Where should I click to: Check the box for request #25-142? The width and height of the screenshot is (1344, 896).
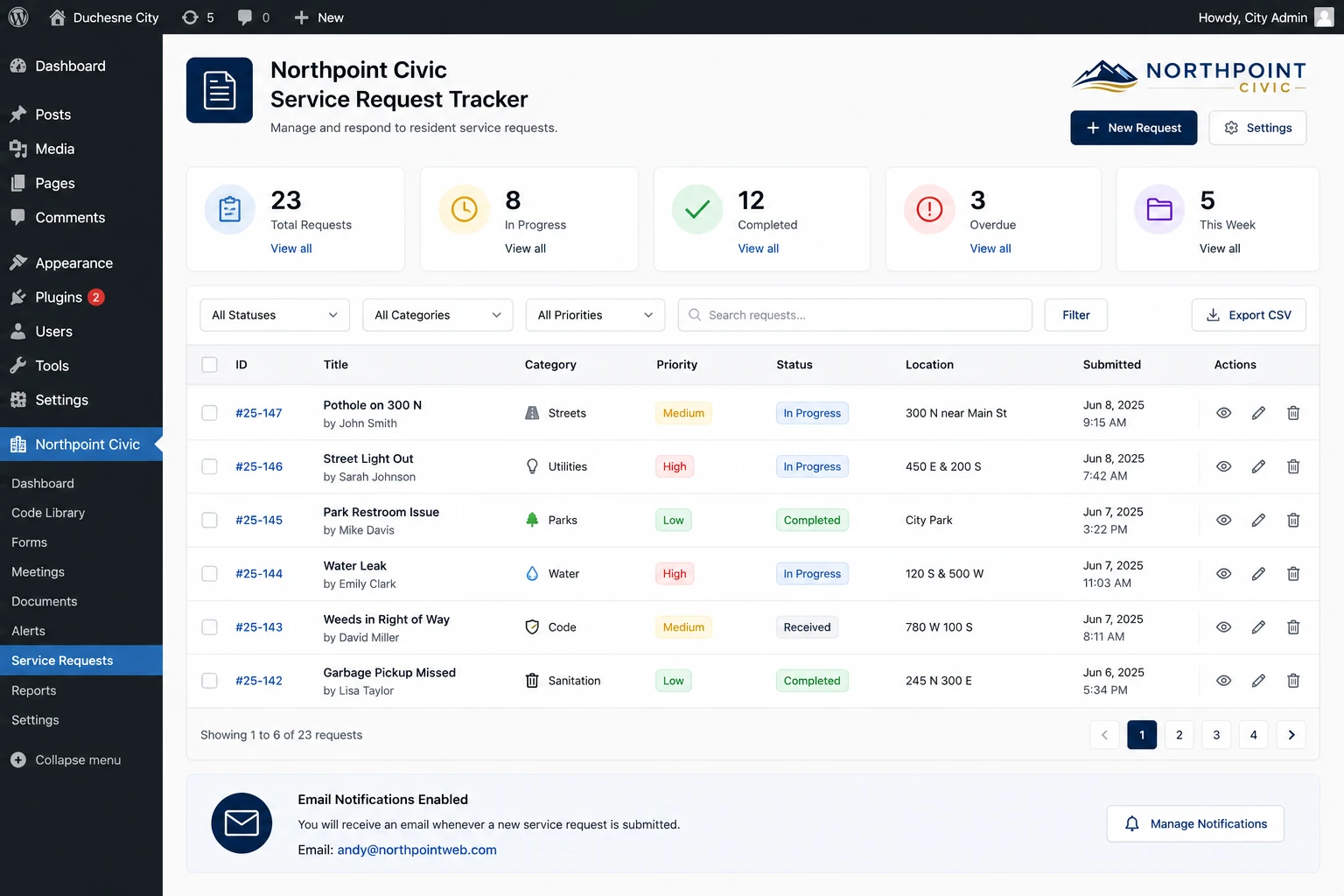[209, 681]
